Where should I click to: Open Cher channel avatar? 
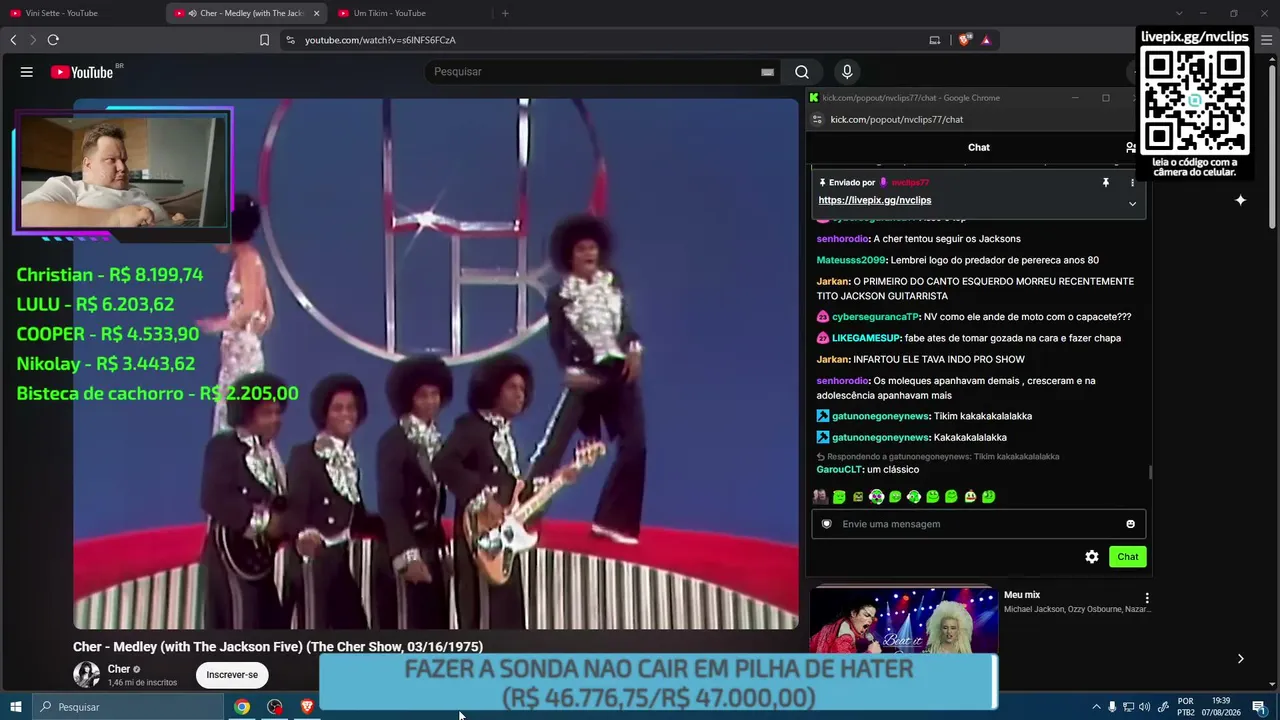(x=87, y=675)
